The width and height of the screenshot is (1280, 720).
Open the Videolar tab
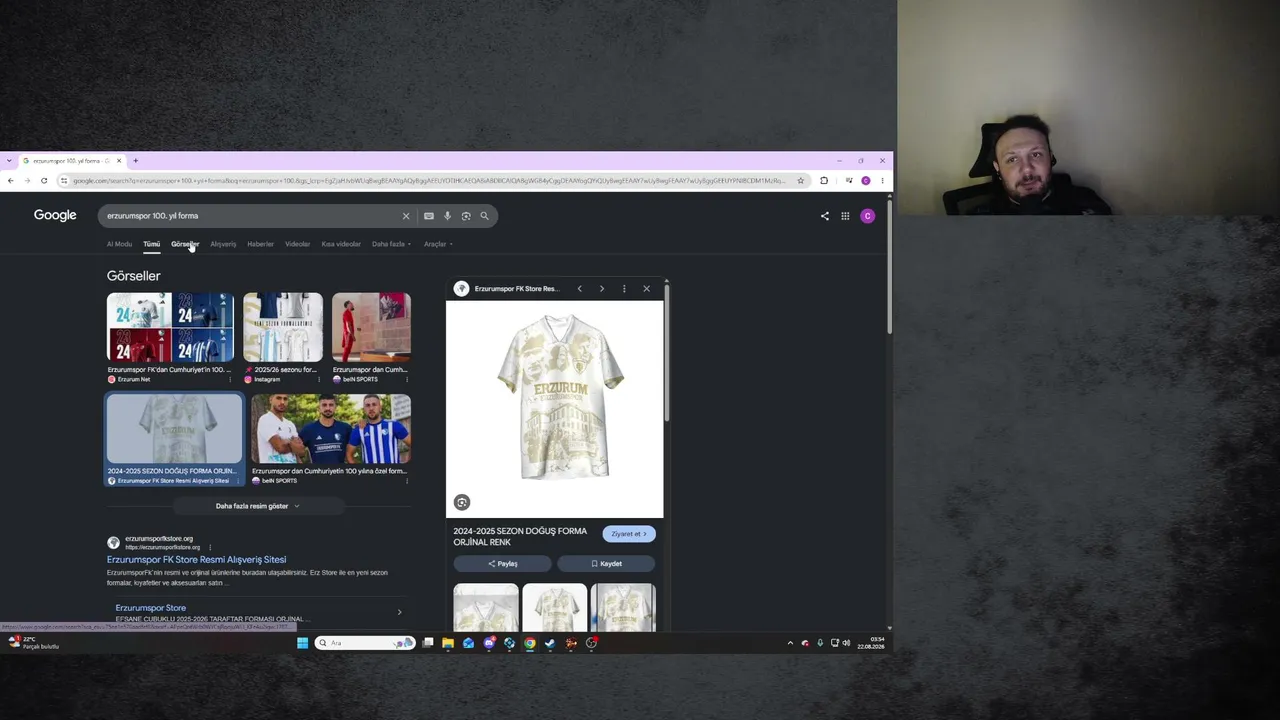pyautogui.click(x=297, y=244)
